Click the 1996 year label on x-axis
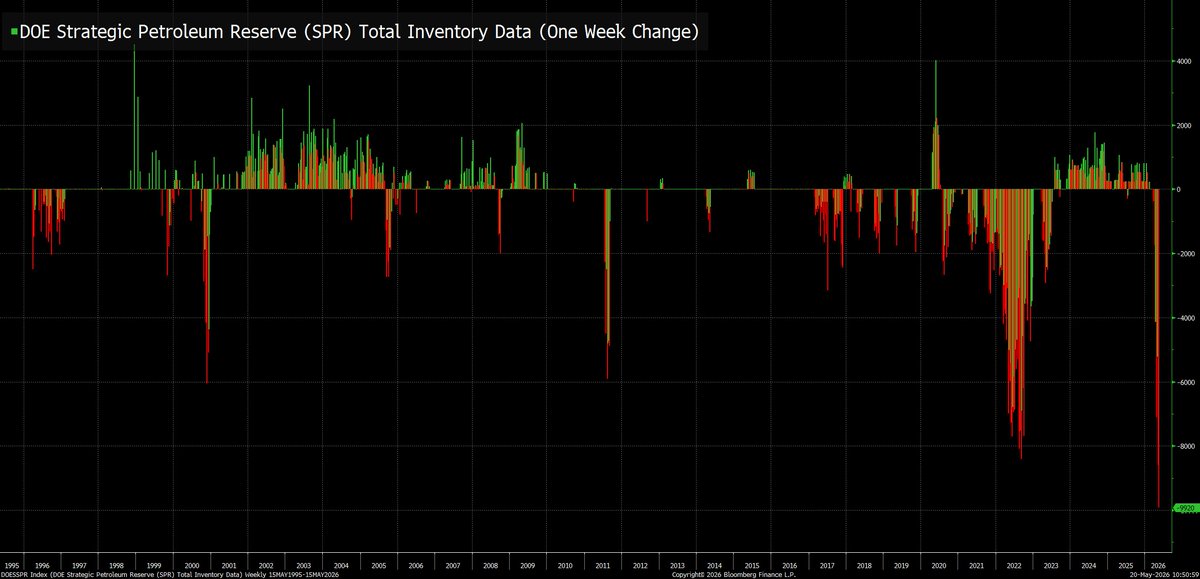Viewport: 1200px width, 579px height. tap(44, 565)
